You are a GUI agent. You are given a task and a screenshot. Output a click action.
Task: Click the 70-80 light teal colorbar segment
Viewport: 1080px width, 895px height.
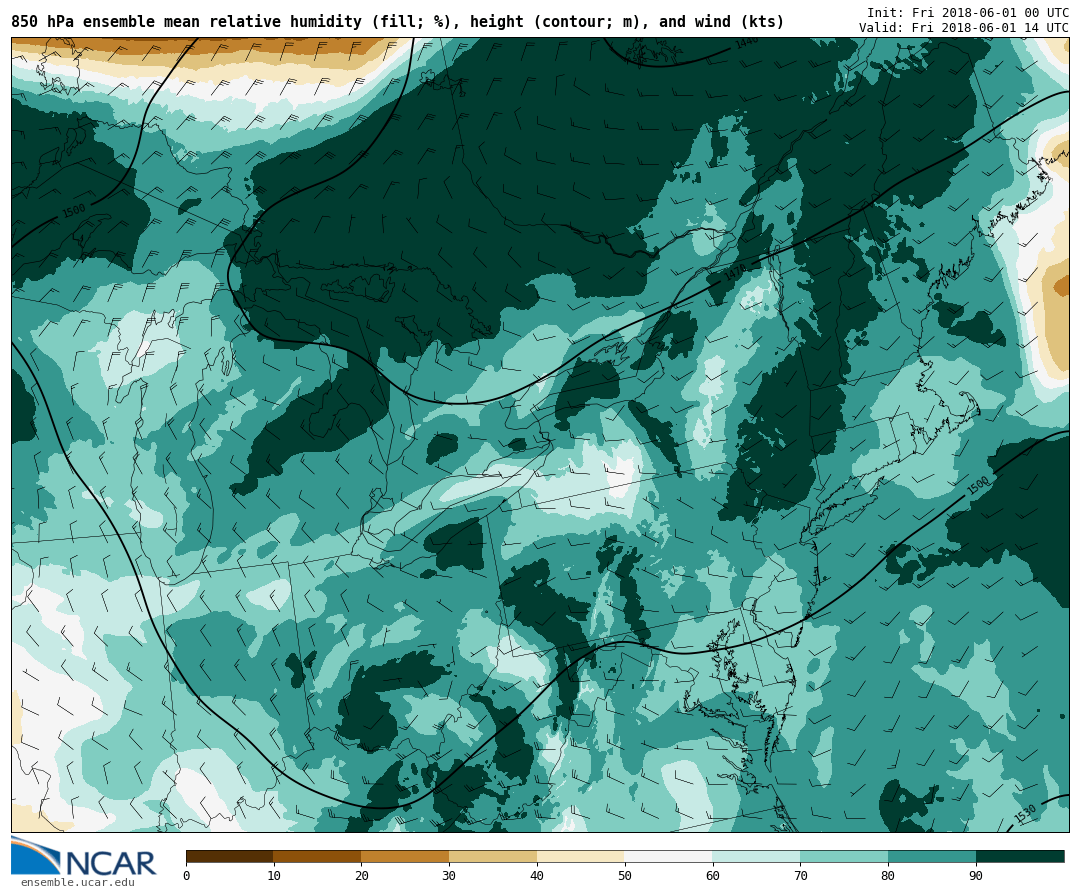tap(844, 856)
